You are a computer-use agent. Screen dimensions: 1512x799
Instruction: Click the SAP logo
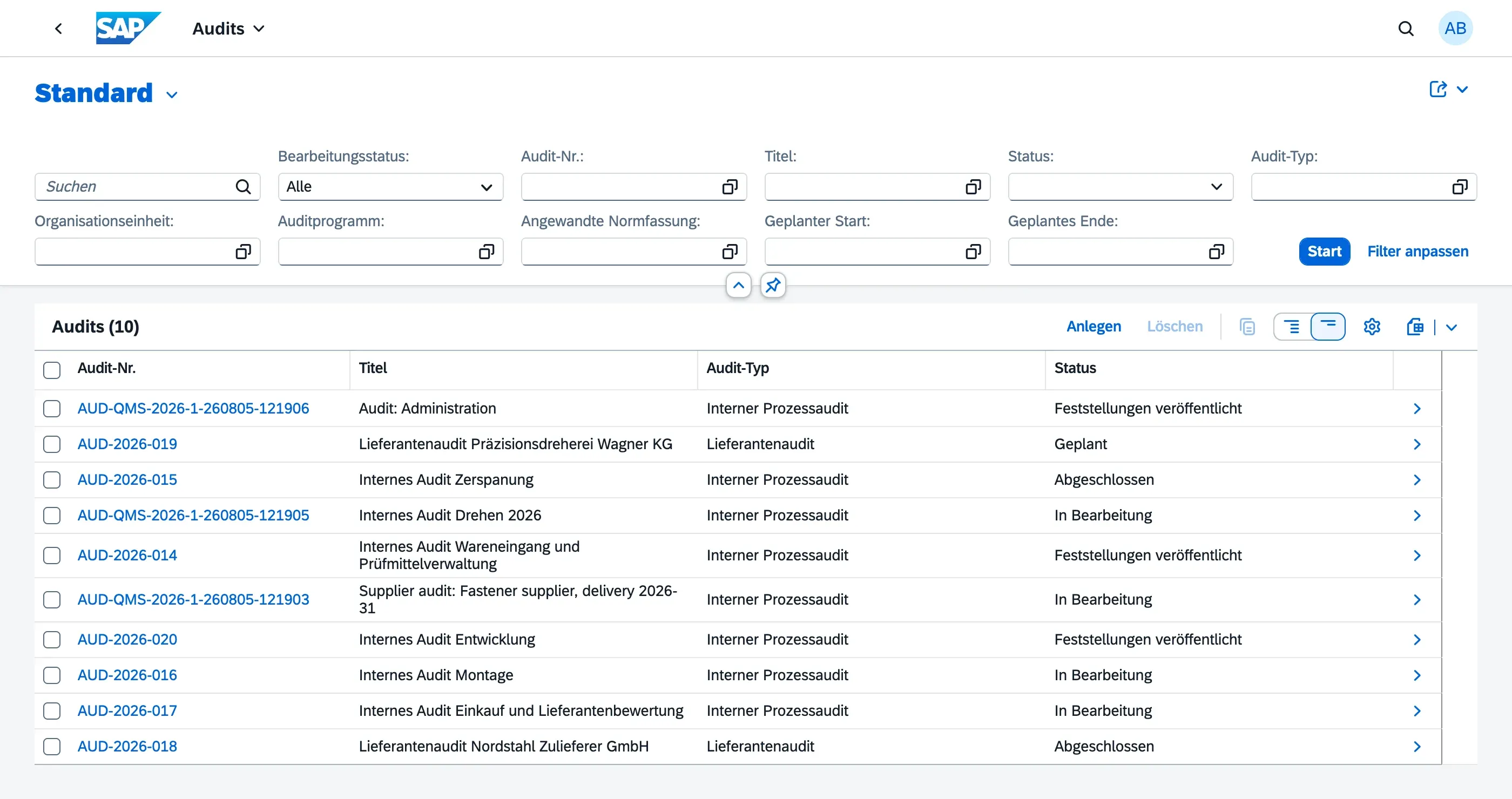click(128, 28)
